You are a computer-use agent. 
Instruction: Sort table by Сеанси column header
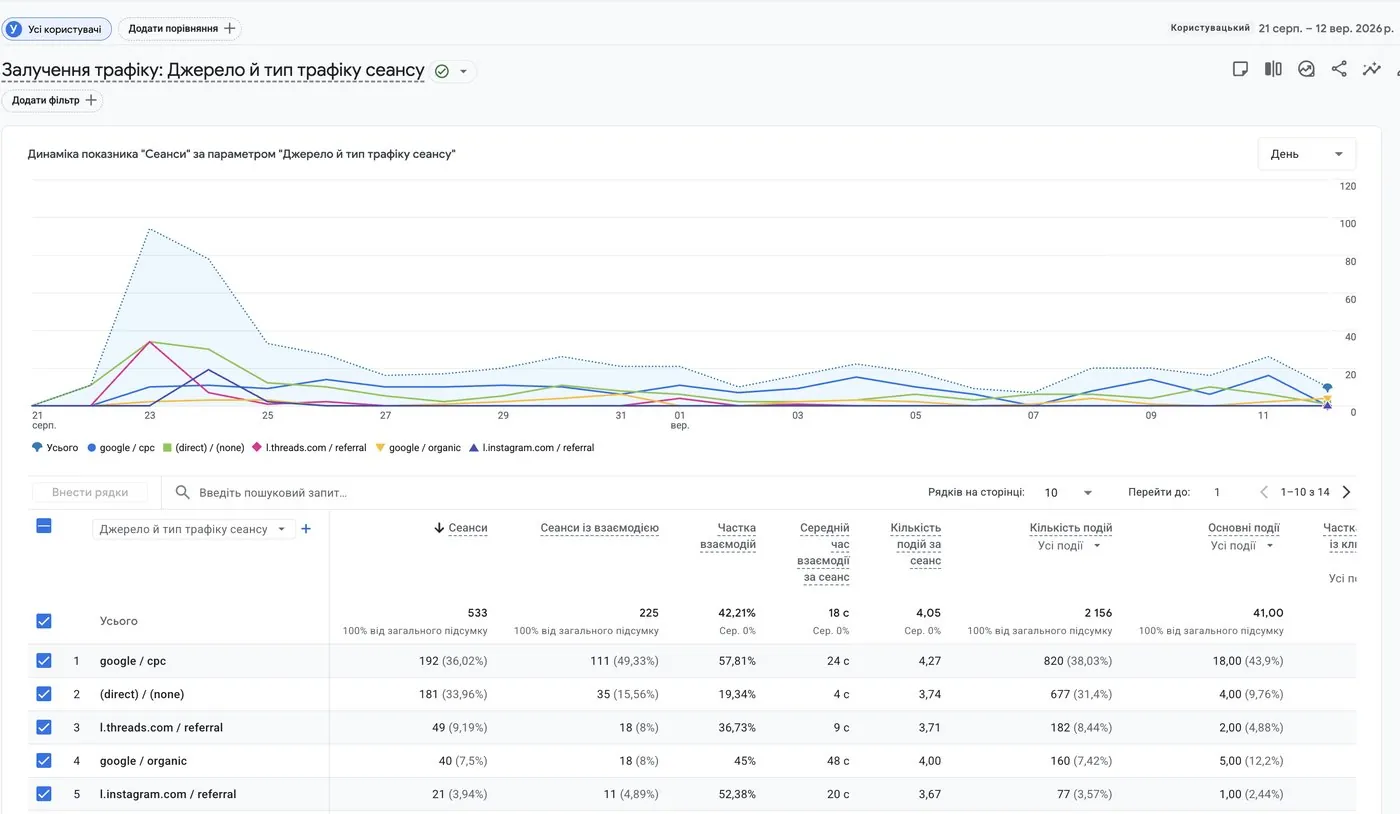[x=468, y=528]
